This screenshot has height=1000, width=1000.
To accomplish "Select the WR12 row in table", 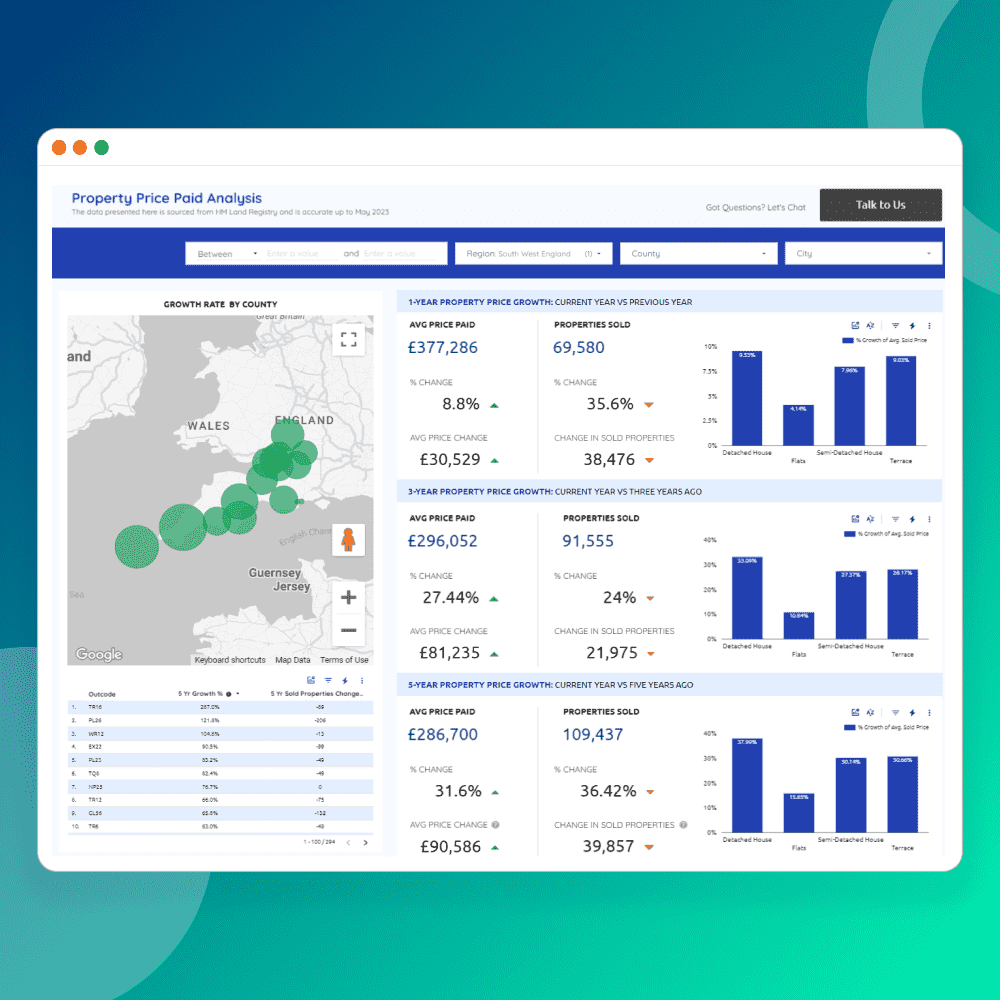I will pyautogui.click(x=221, y=733).
